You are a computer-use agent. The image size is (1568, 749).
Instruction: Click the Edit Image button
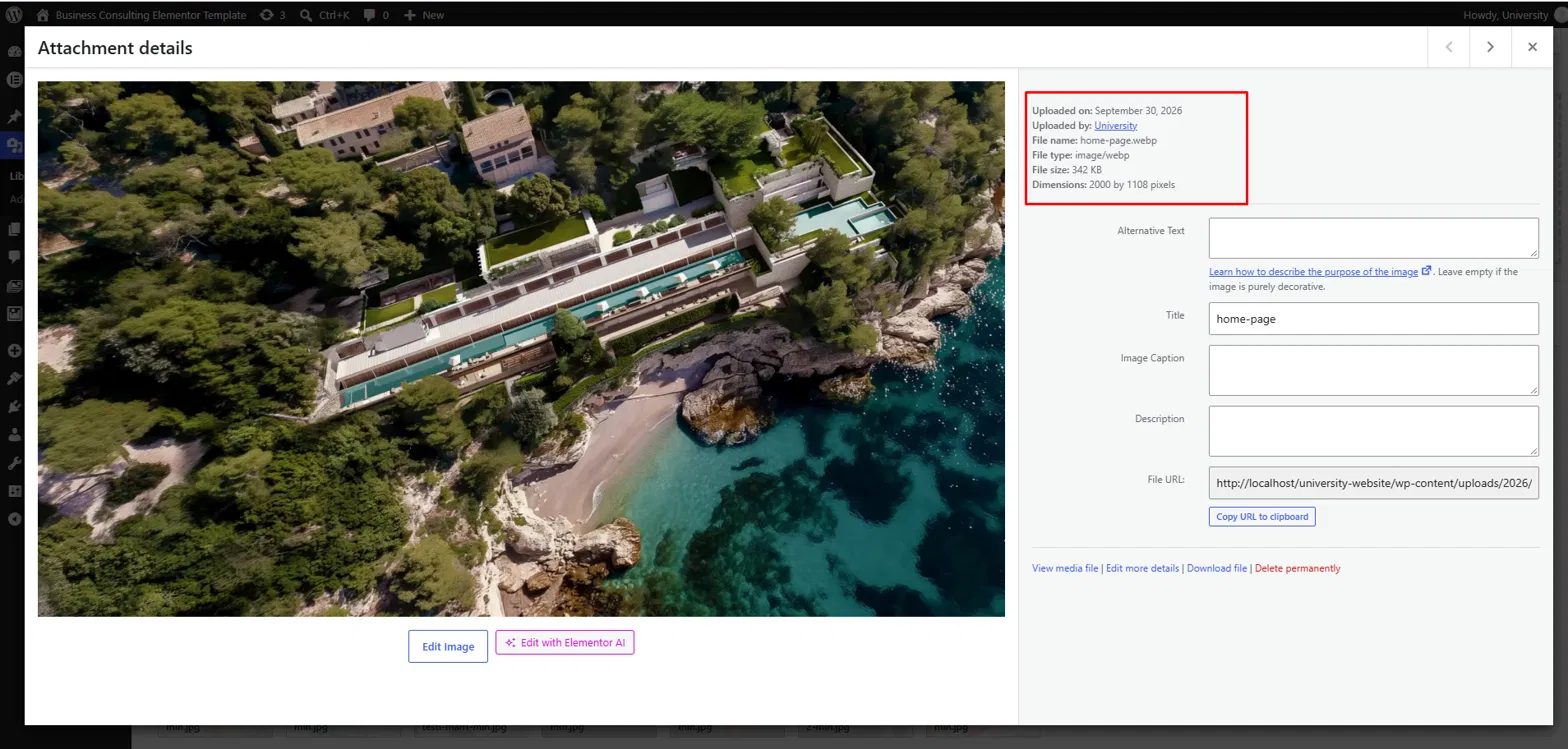(x=448, y=646)
